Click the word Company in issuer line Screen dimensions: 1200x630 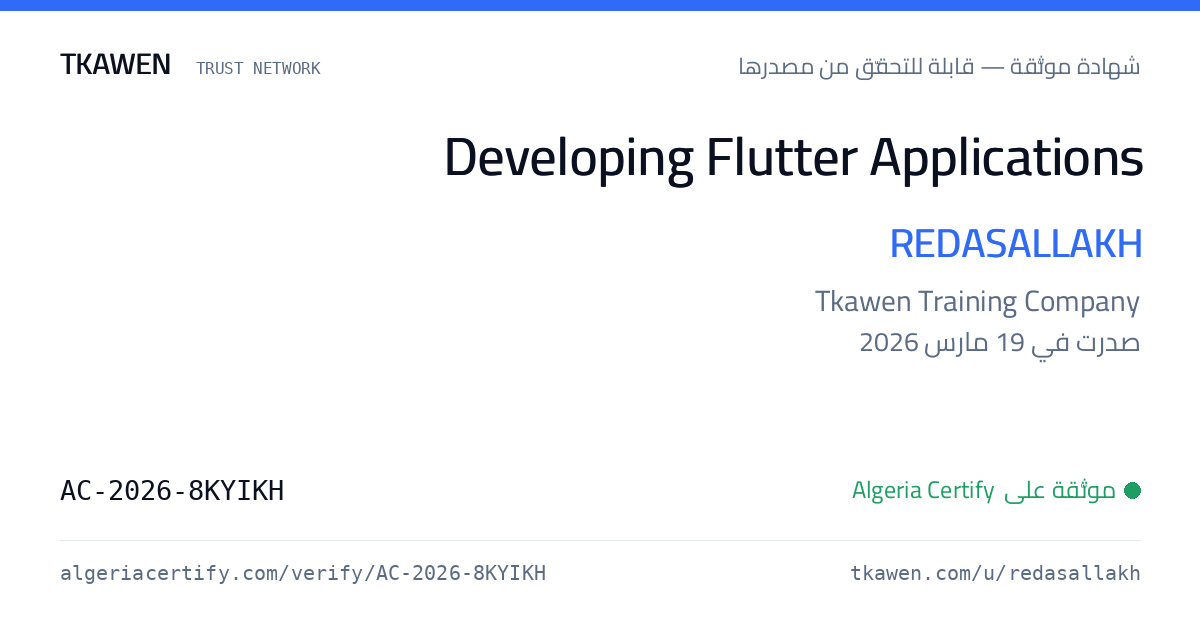point(1085,302)
